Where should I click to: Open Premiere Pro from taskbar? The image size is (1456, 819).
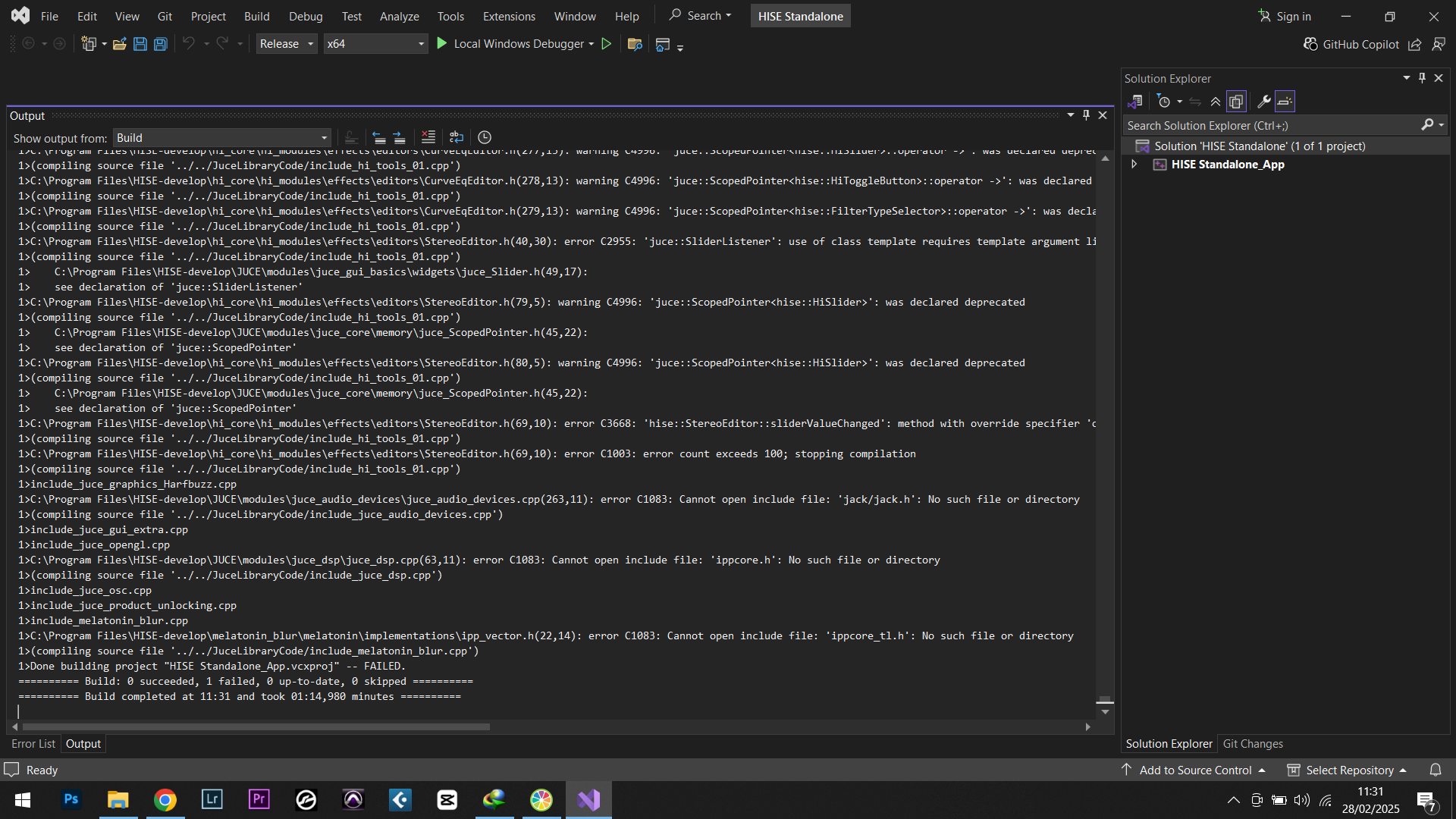click(x=259, y=799)
